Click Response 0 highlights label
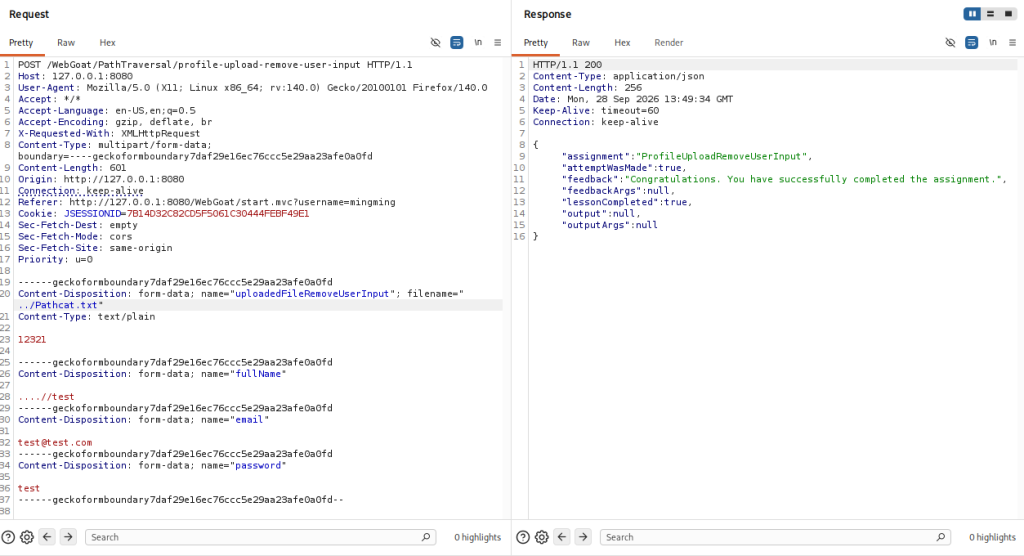 [992, 537]
